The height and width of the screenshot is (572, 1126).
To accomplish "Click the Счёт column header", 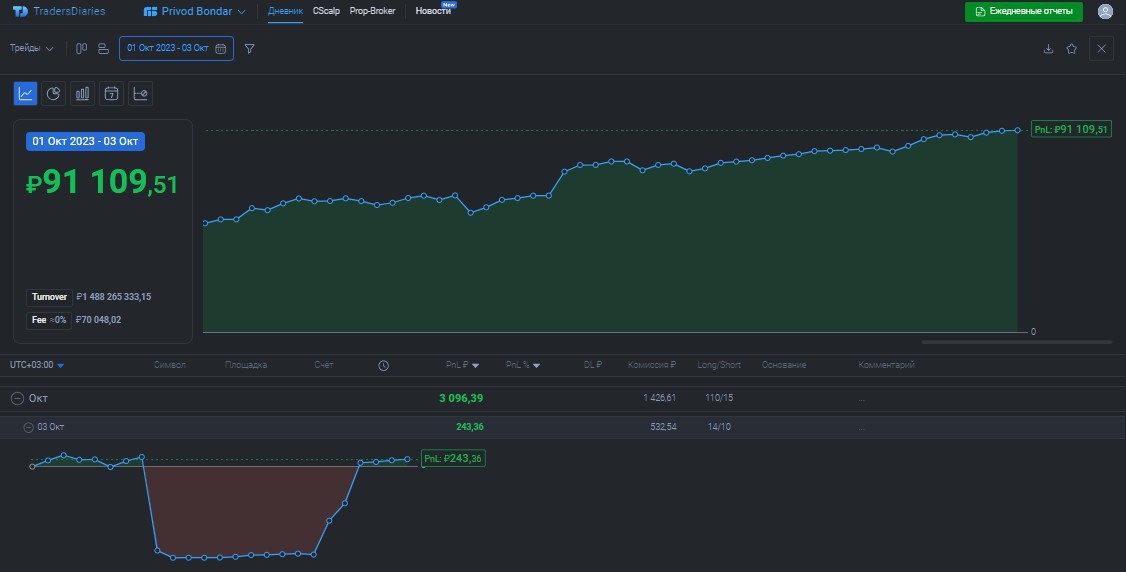I will pyautogui.click(x=324, y=365).
